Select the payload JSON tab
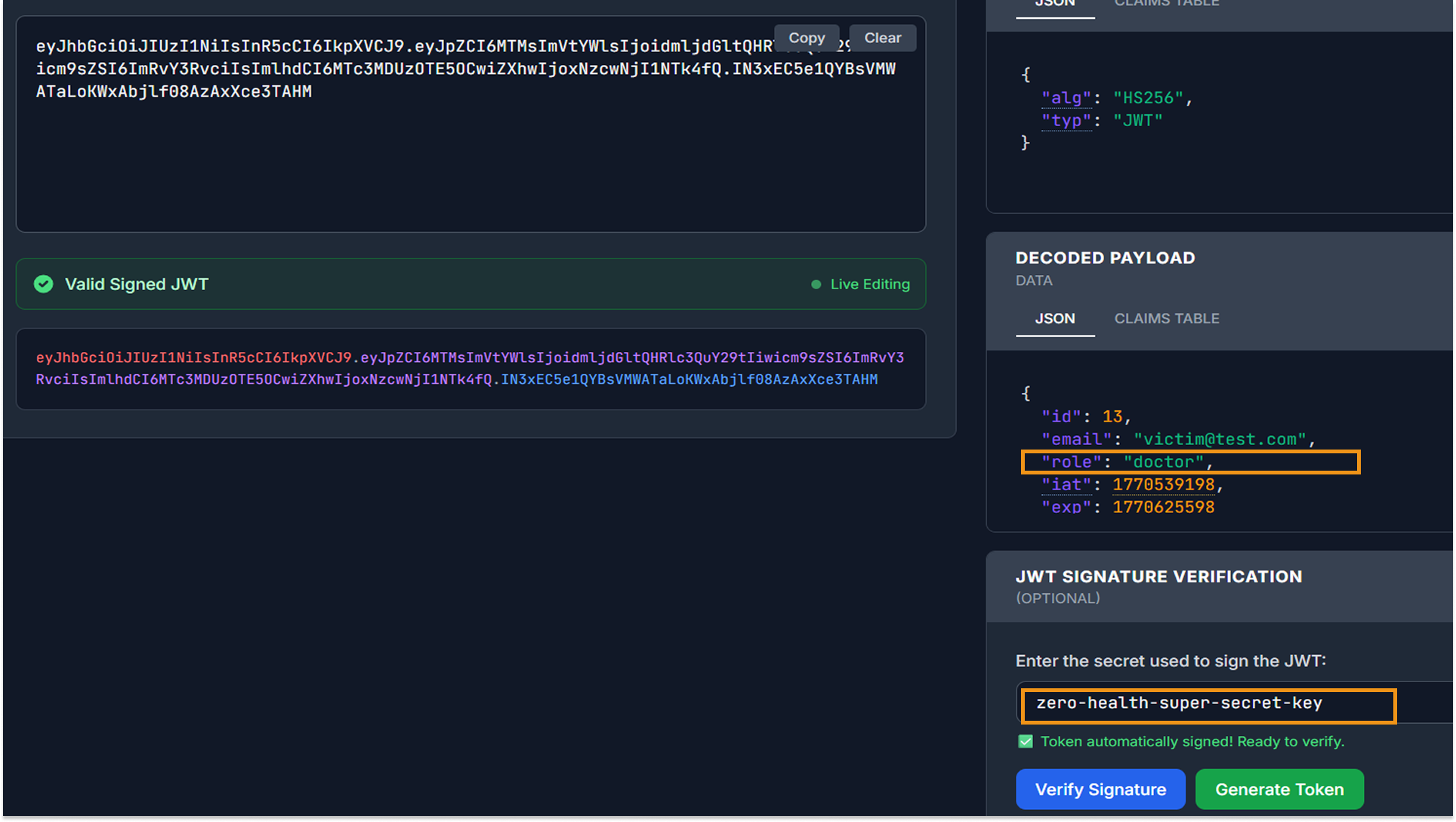The height and width of the screenshot is (822, 1456). coord(1054,319)
